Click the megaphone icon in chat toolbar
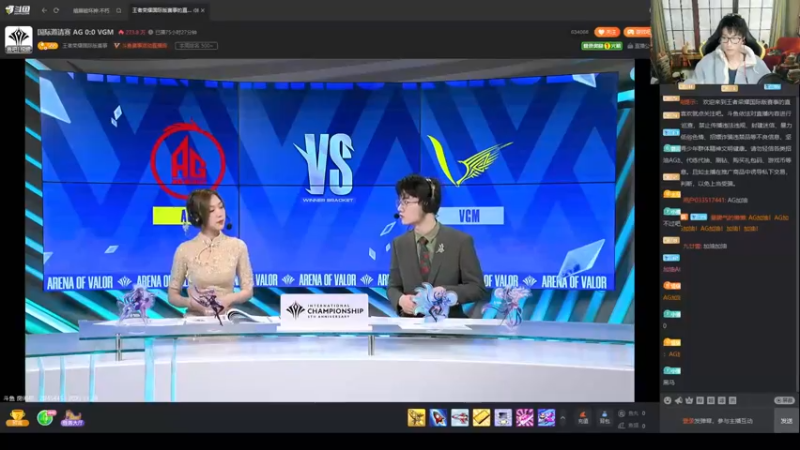The width and height of the screenshot is (800, 450). coord(679,401)
